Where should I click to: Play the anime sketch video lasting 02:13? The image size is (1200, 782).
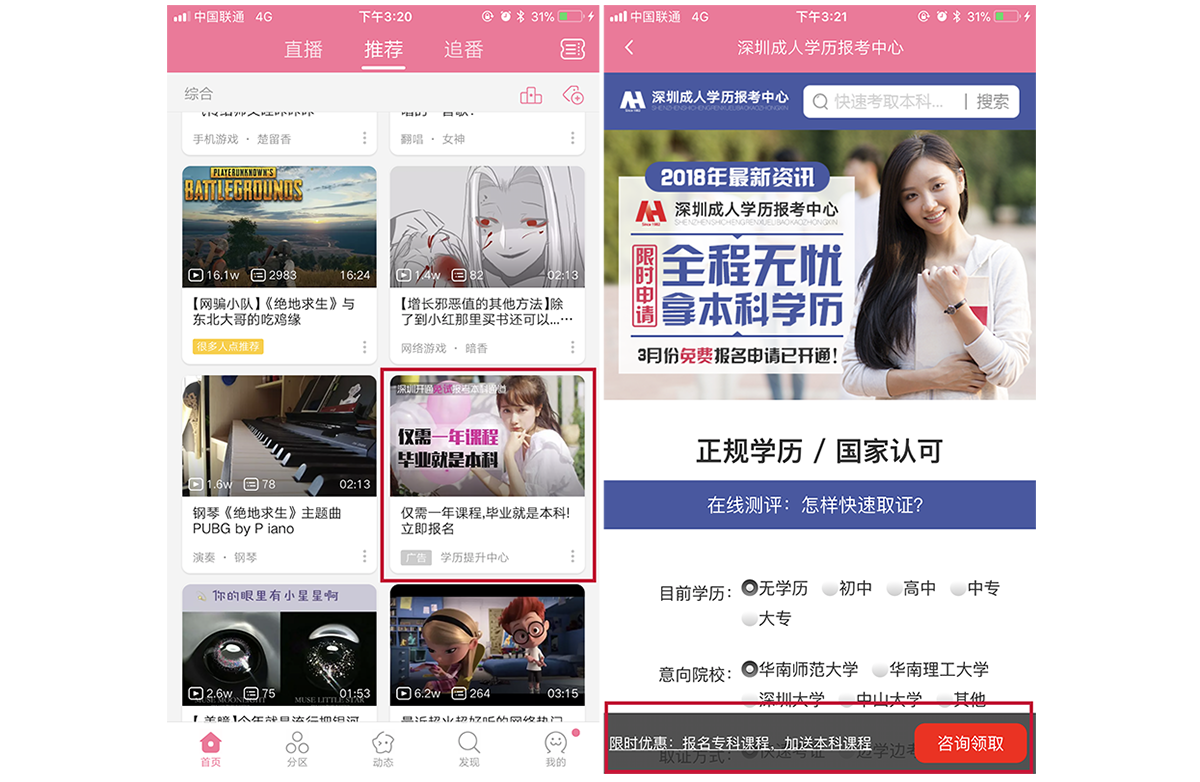point(487,227)
